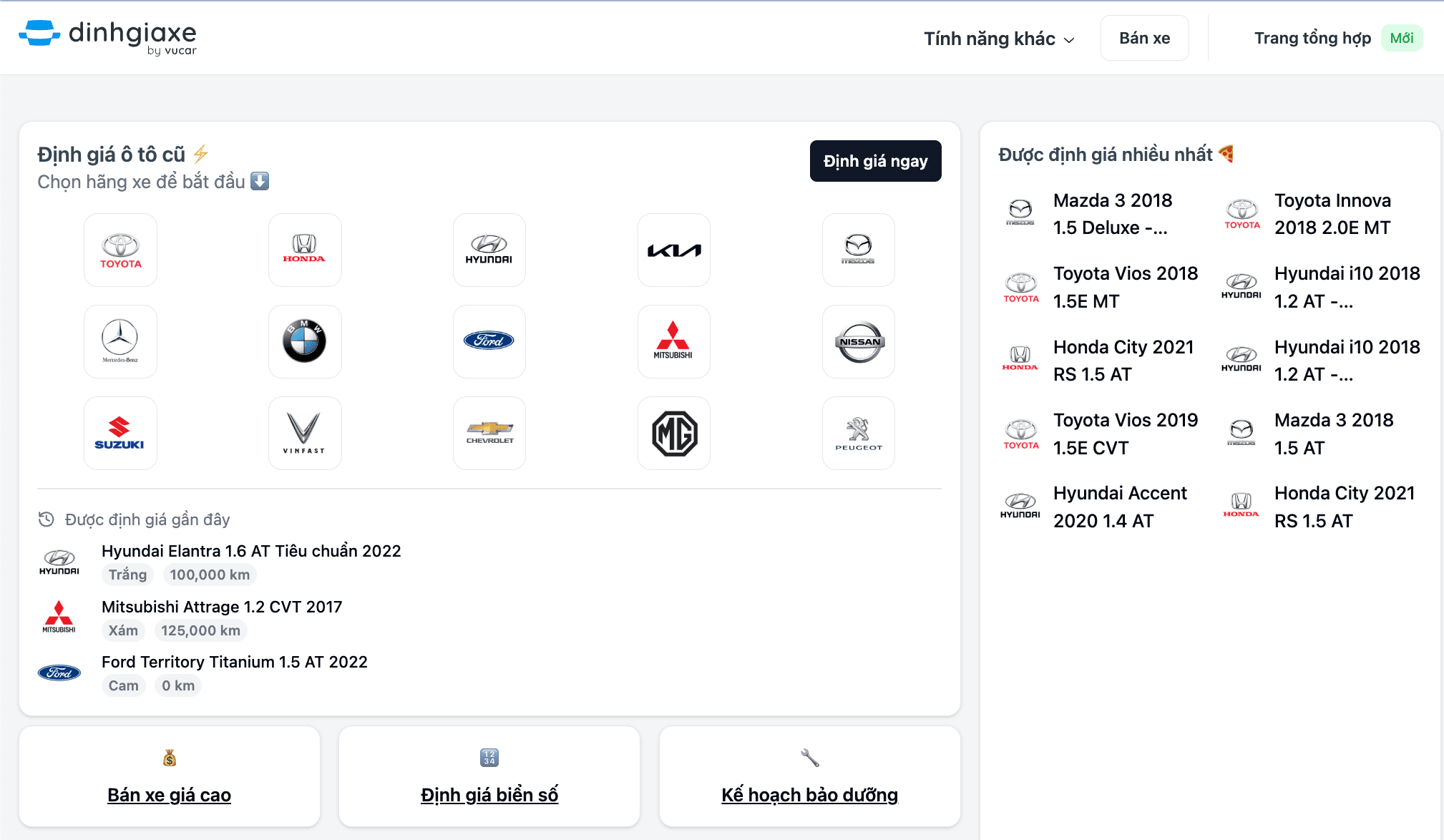Viewport: 1444px width, 840px height.
Task: Click Hyundai logo beside Elantra recent valuation
Action: pyautogui.click(x=59, y=562)
